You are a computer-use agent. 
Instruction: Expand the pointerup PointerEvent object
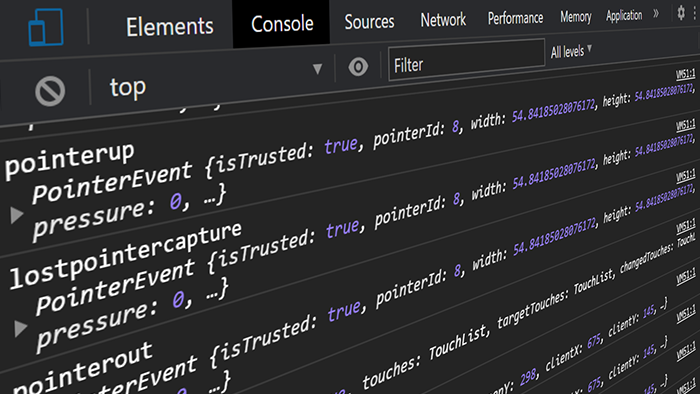(x=17, y=215)
